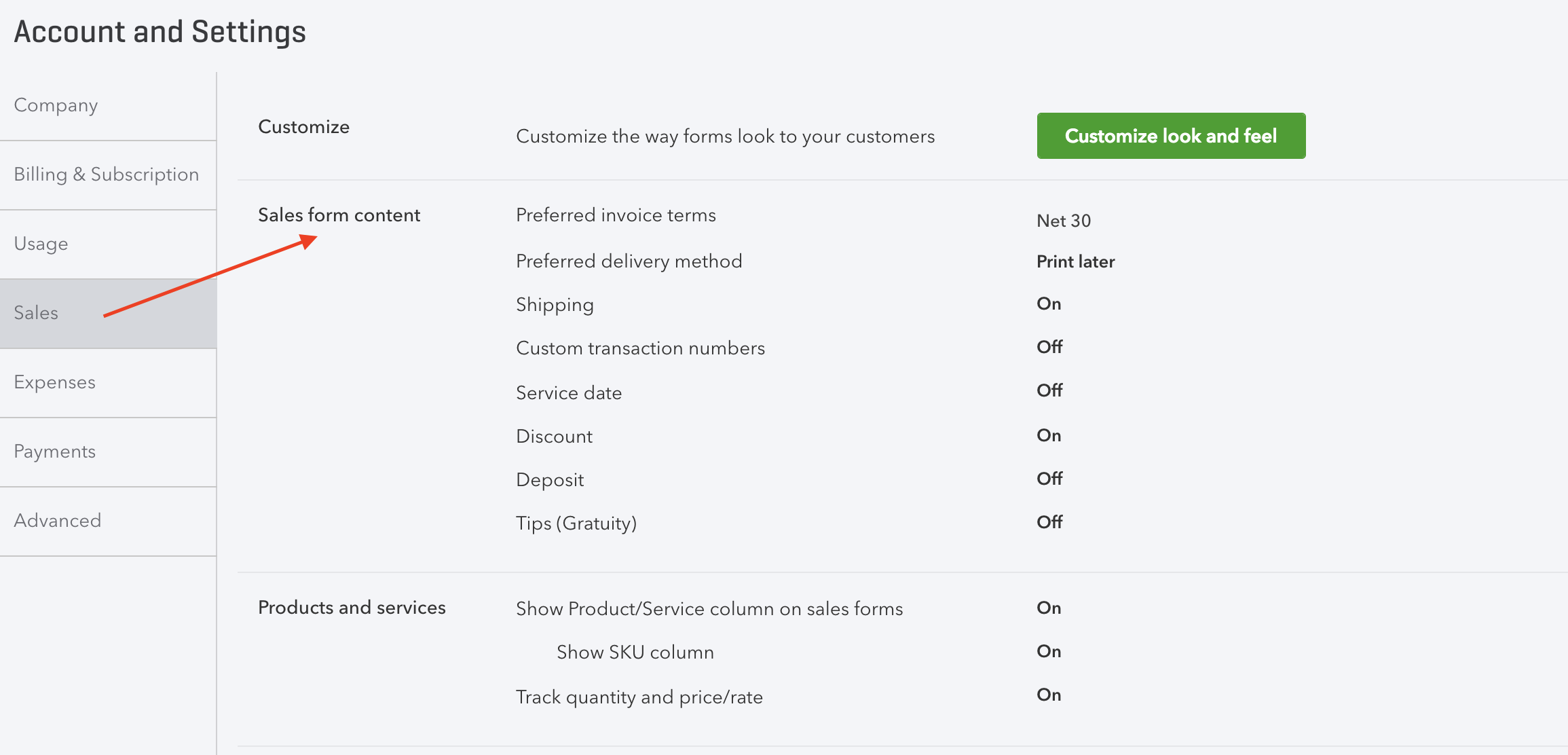Turn on Service date
Screen dimensions: 1568x755
tap(1049, 390)
